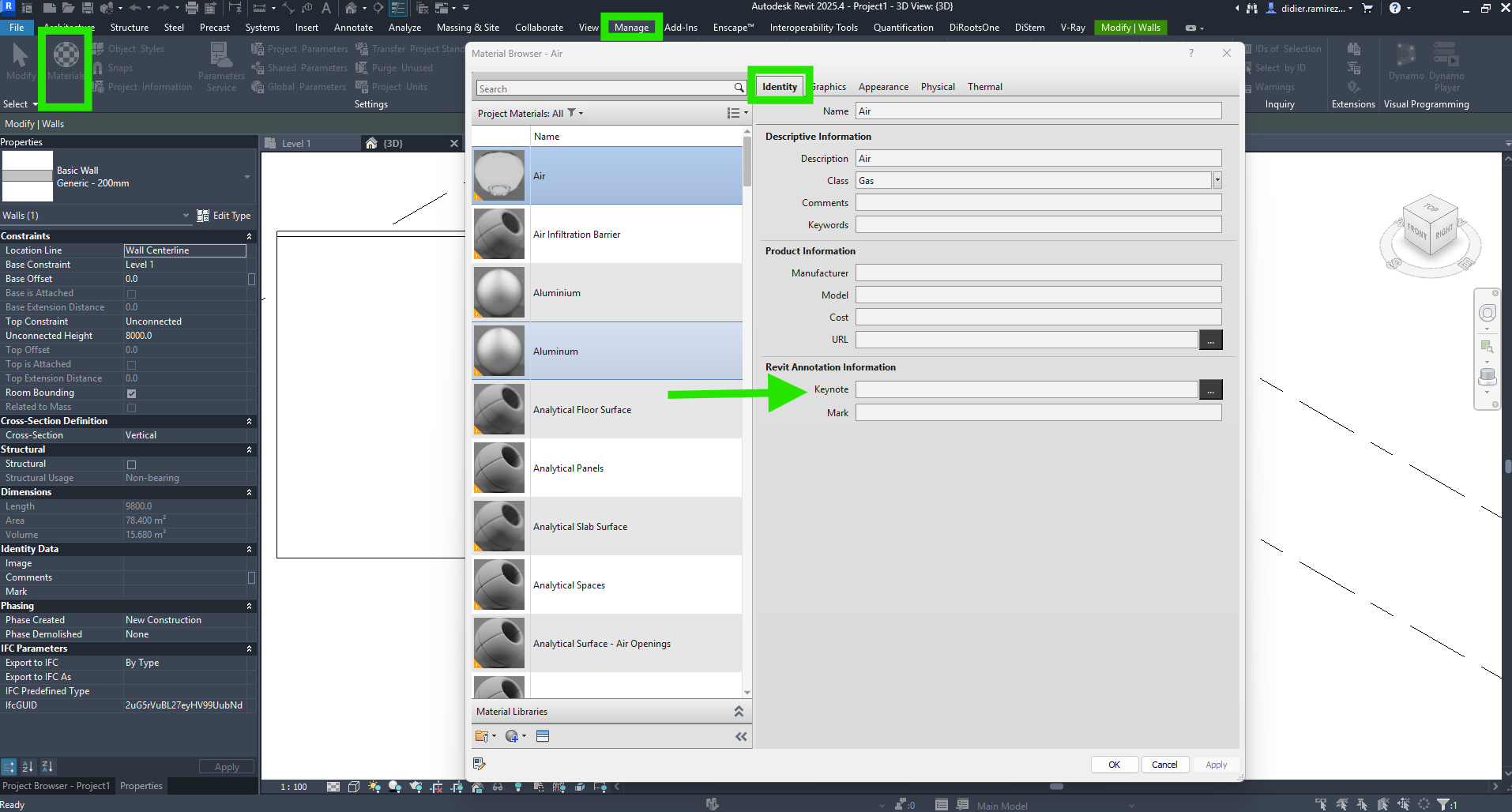Toggle the Related to Mass checkbox
1512x812 pixels.
[x=131, y=408]
